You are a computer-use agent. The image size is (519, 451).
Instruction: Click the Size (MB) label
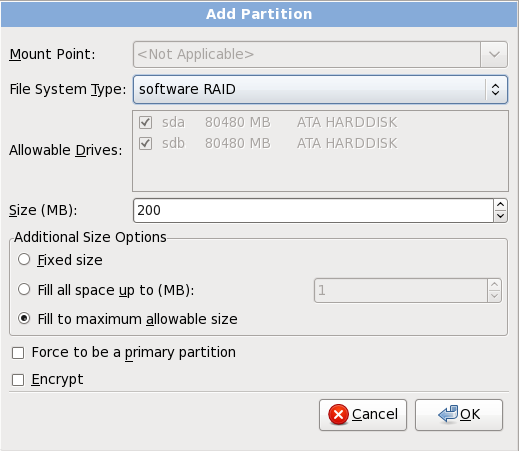43,210
